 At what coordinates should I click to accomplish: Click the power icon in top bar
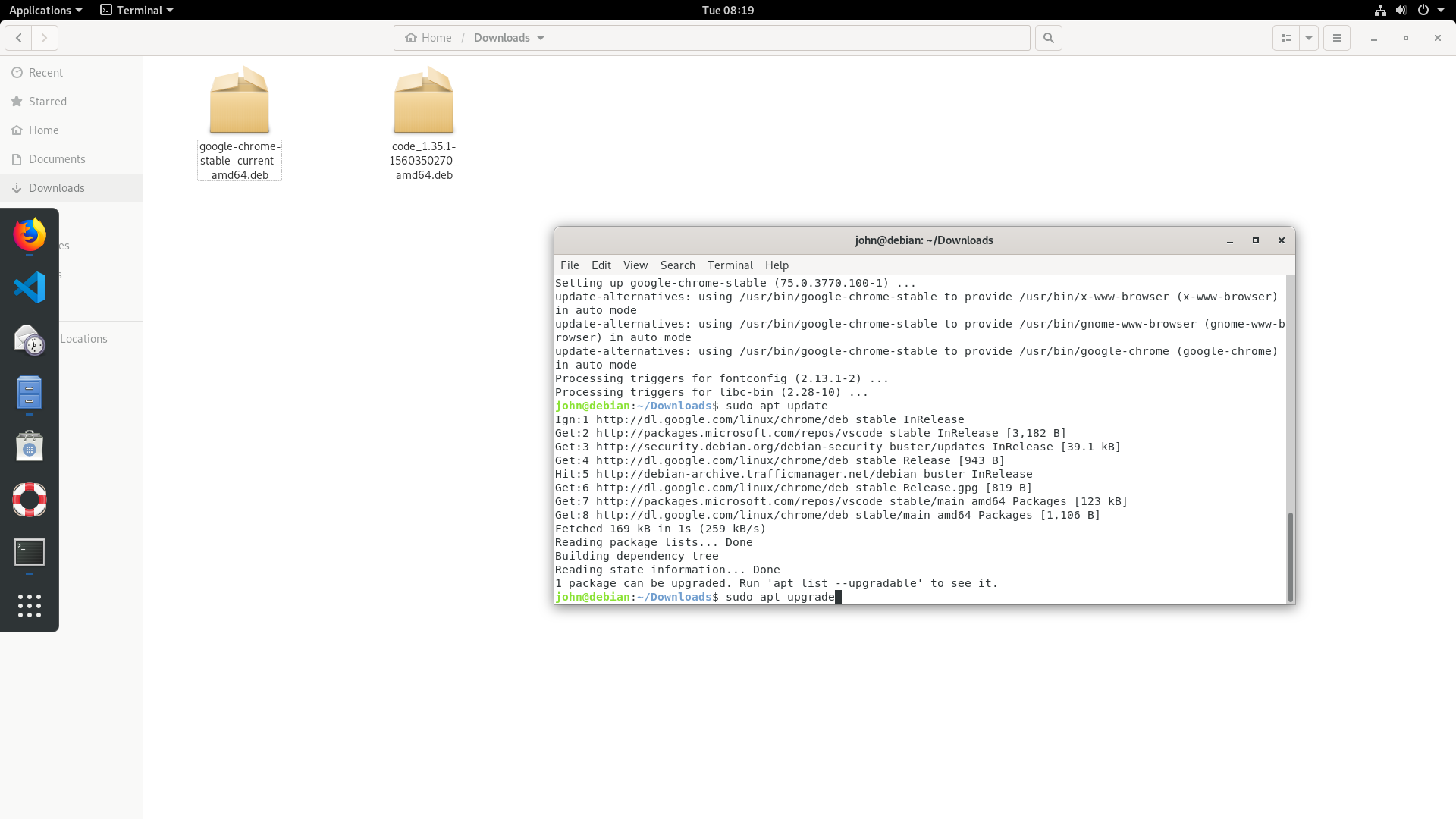click(1423, 10)
